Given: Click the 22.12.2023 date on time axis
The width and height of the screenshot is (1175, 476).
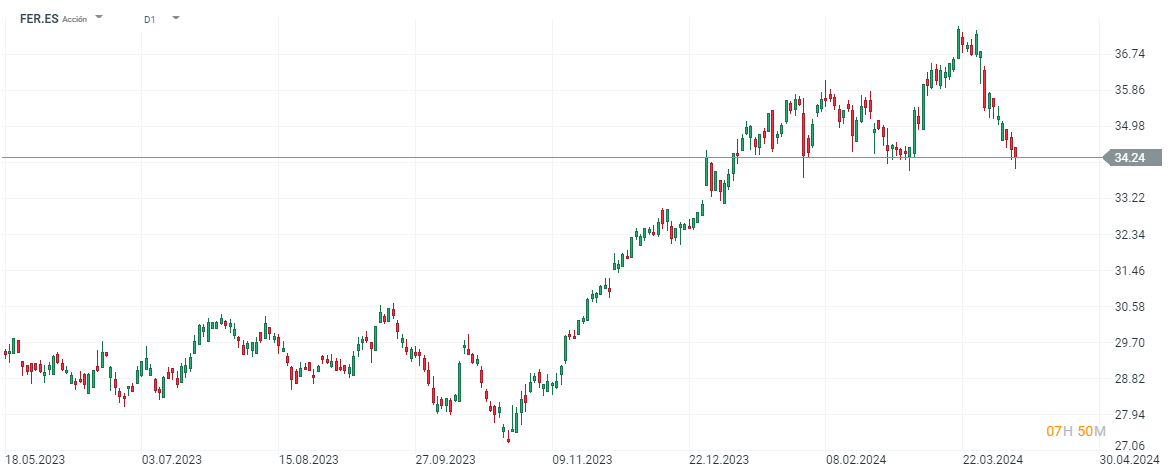Looking at the screenshot, I should pyautogui.click(x=719, y=460).
